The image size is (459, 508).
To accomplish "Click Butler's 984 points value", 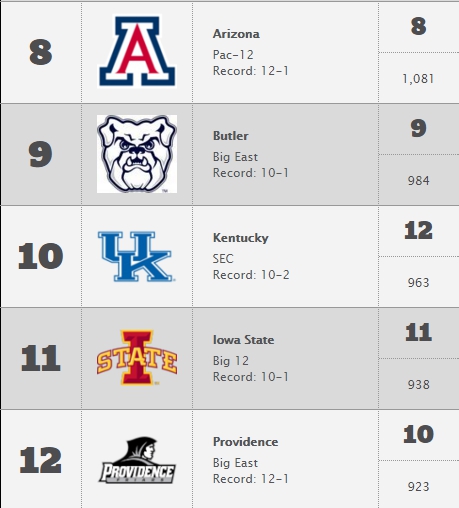I will [418, 181].
